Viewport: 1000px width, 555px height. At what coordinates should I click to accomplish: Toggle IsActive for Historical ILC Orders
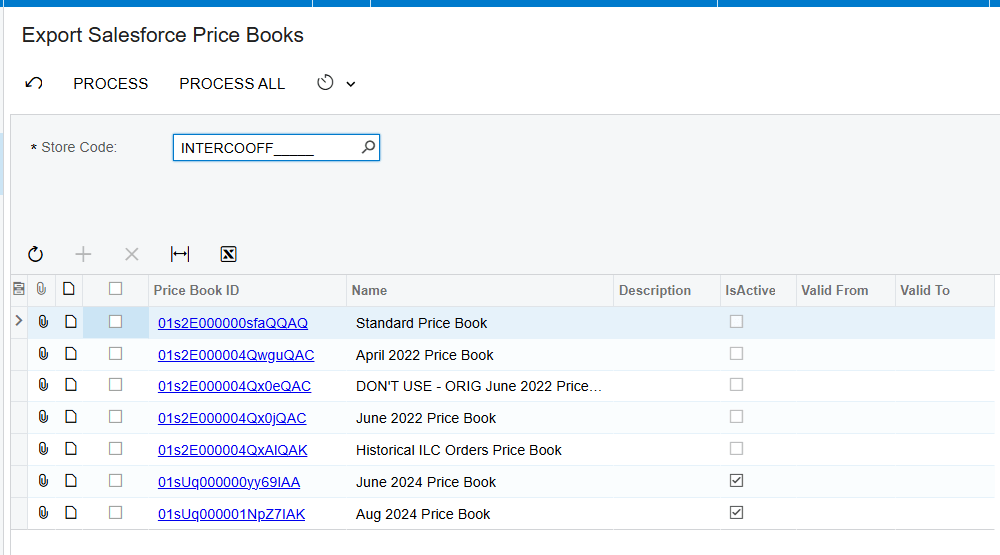point(737,448)
